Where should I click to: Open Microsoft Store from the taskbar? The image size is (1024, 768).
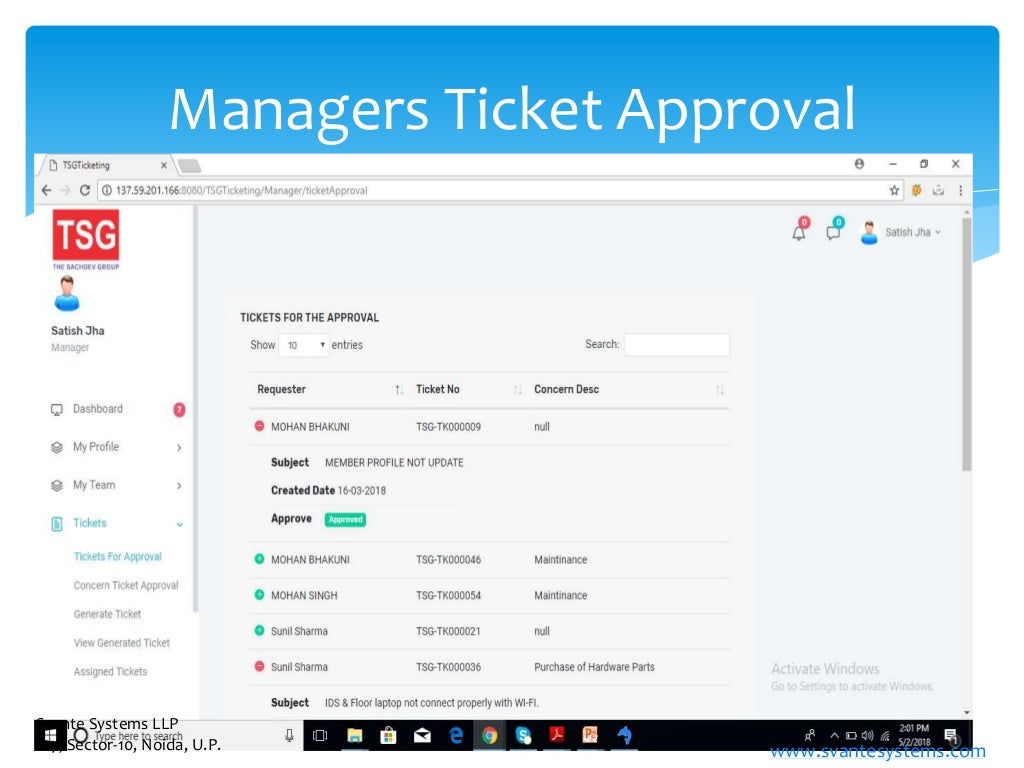(x=388, y=736)
